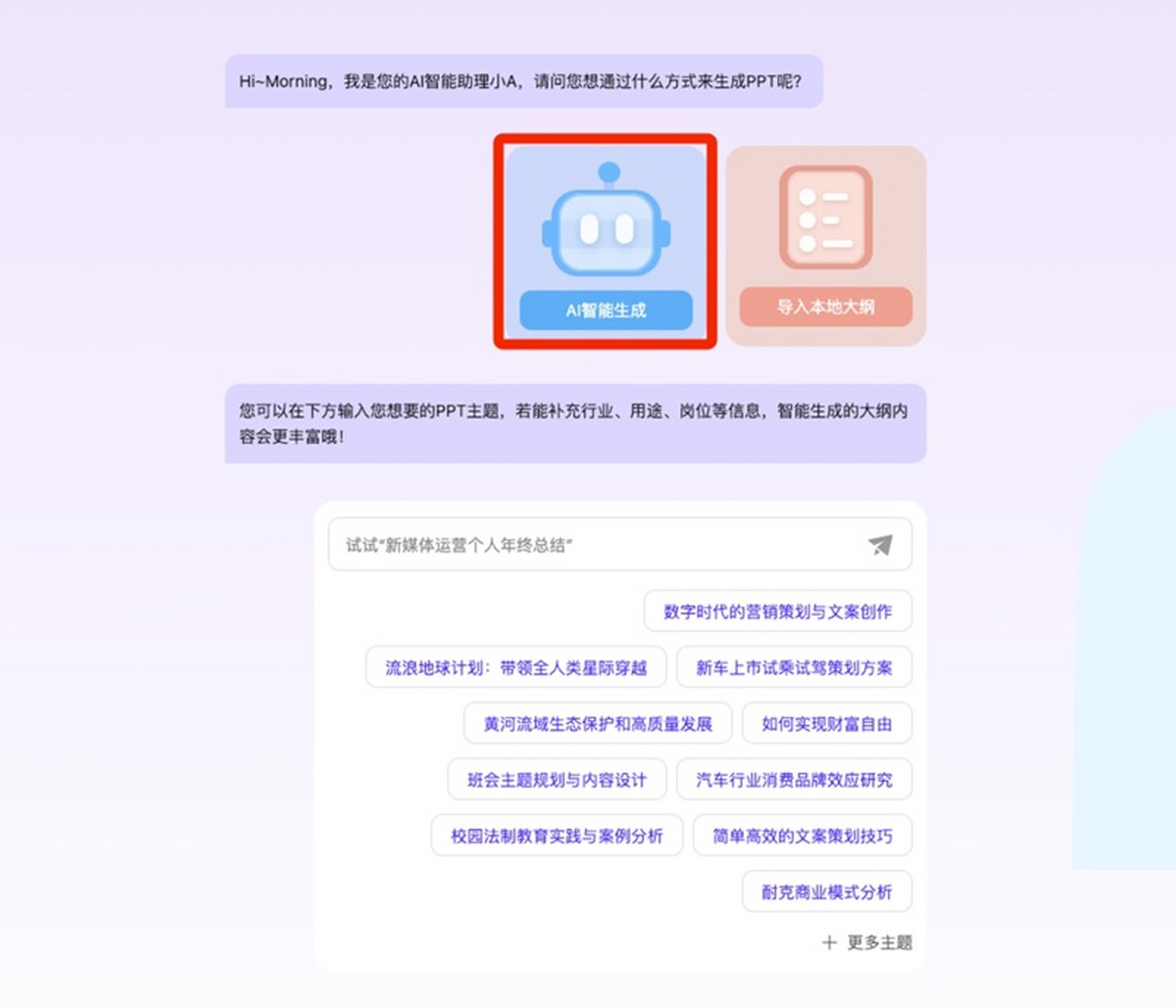The width and height of the screenshot is (1176, 1008).
Task: Choose the 如何实现财富自由 topic
Action: click(x=826, y=724)
